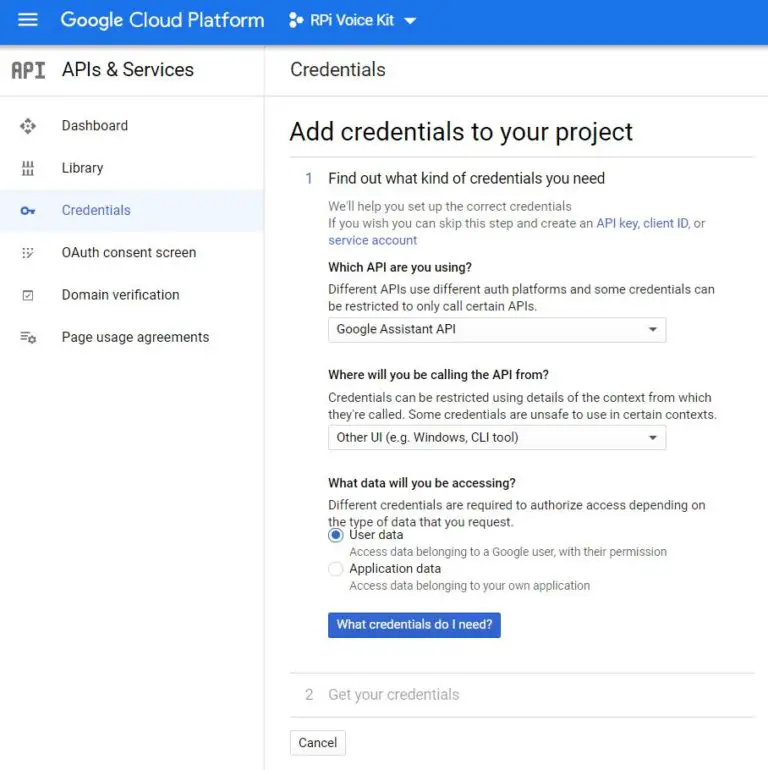Click the API key link

coord(617,223)
